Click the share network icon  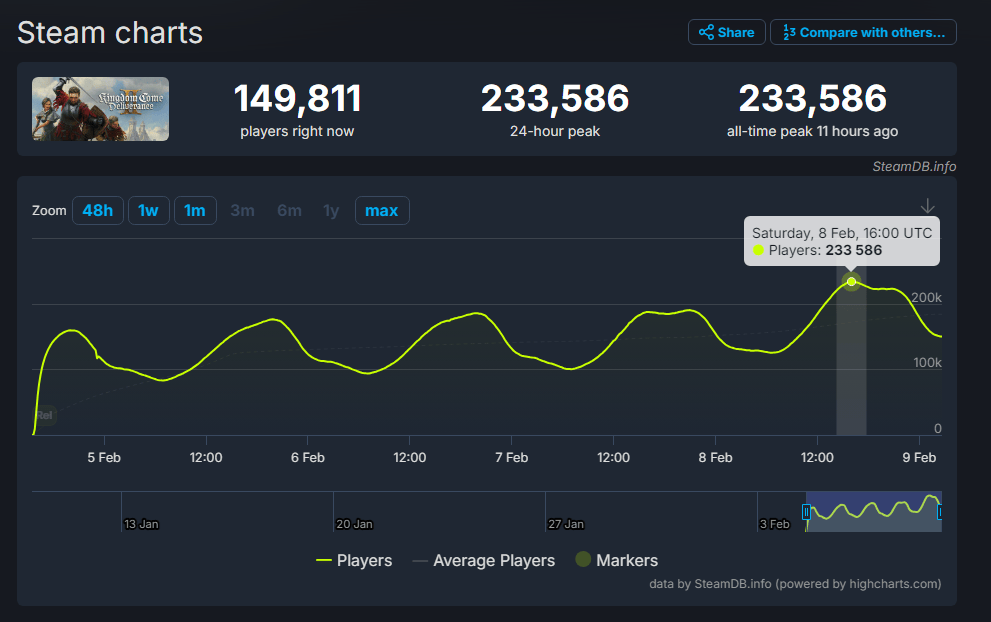[707, 32]
